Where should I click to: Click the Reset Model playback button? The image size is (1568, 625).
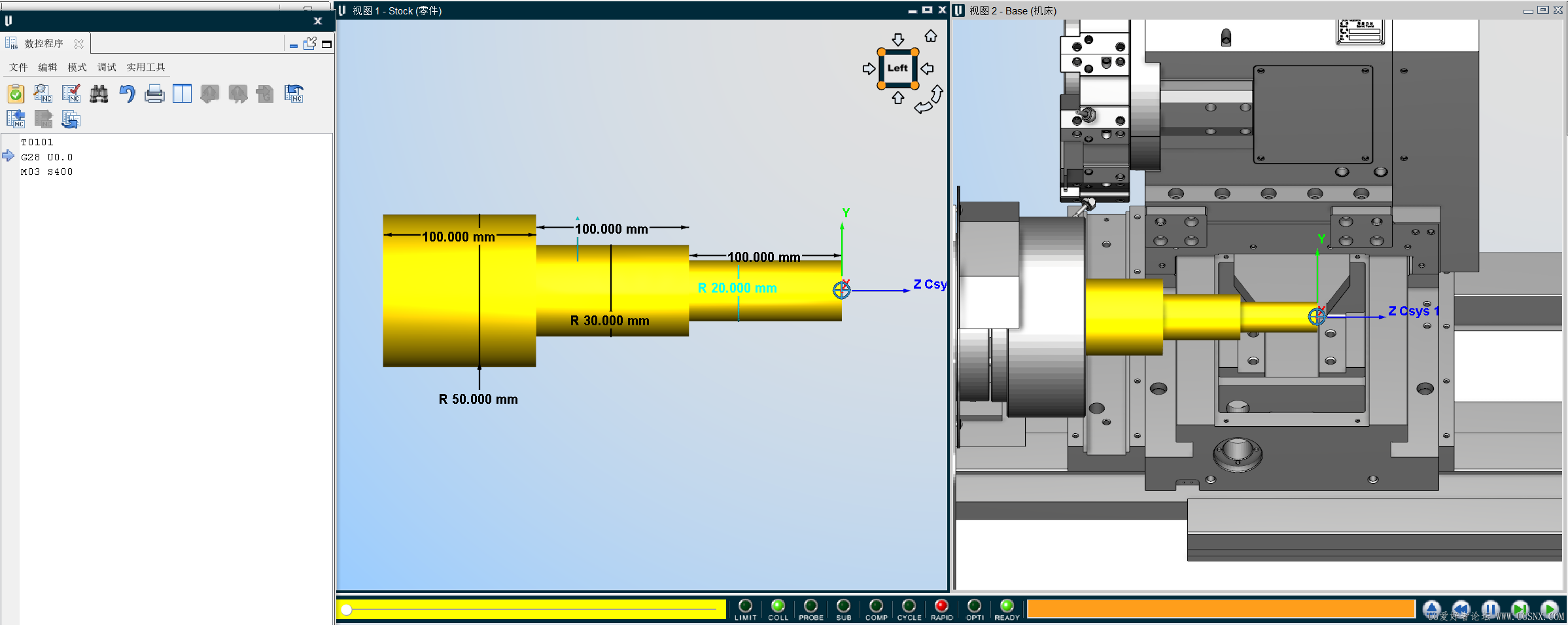(x=1432, y=609)
